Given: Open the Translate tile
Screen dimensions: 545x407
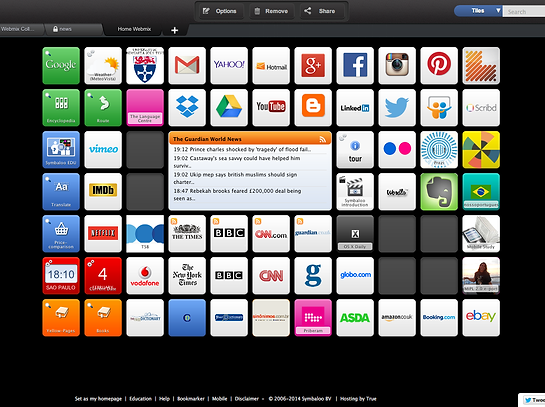Looking at the screenshot, I should 61,192.
